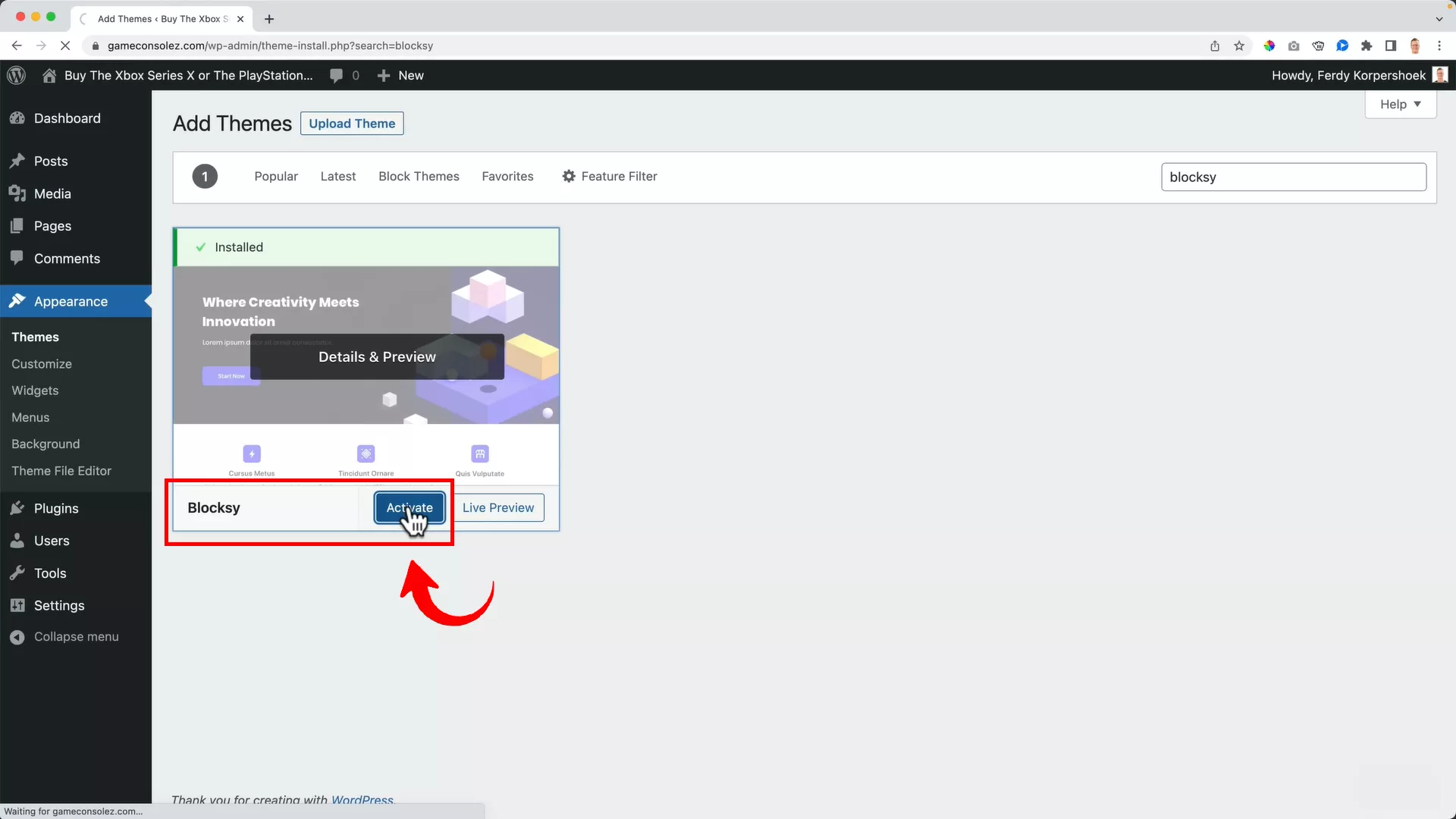Select the Media library icon in sidebar
1456x819 pixels.
coord(17,193)
